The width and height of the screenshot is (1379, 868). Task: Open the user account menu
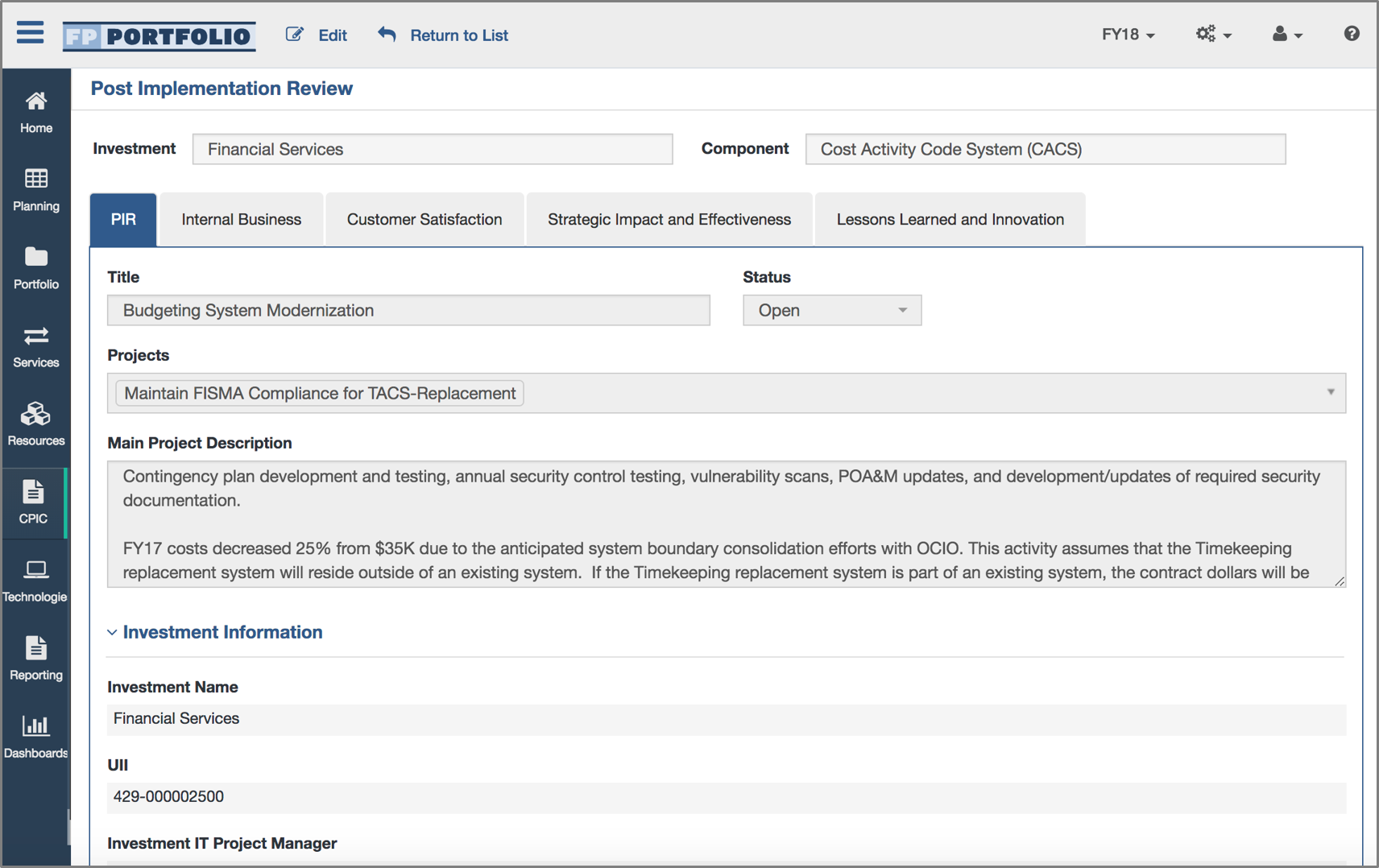[1287, 35]
